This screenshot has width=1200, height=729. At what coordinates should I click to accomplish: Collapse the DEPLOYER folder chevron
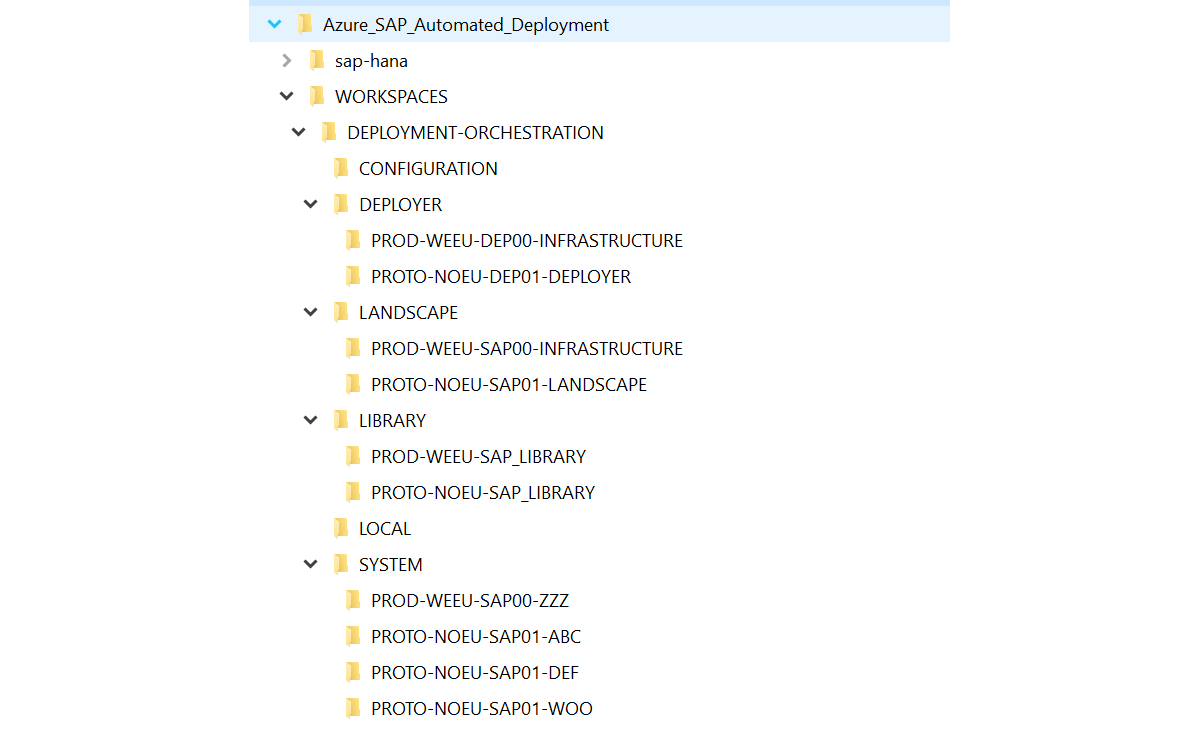pyautogui.click(x=311, y=205)
